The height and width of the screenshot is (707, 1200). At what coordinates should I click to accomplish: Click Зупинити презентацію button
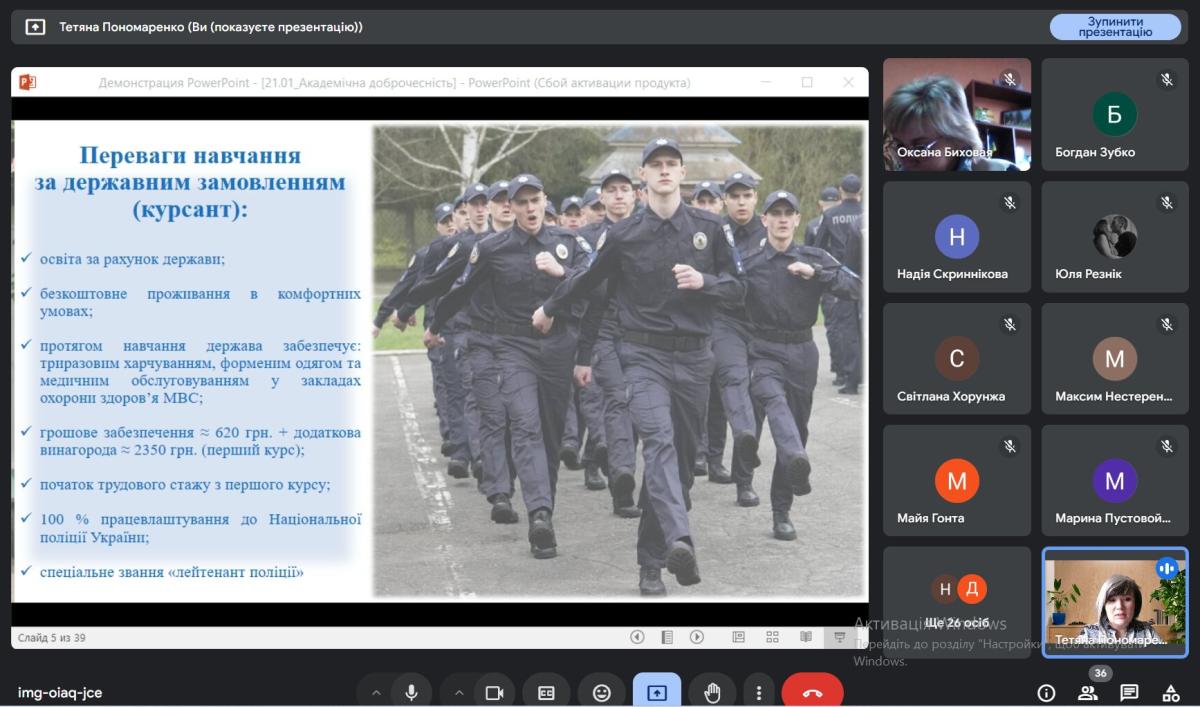click(1115, 27)
